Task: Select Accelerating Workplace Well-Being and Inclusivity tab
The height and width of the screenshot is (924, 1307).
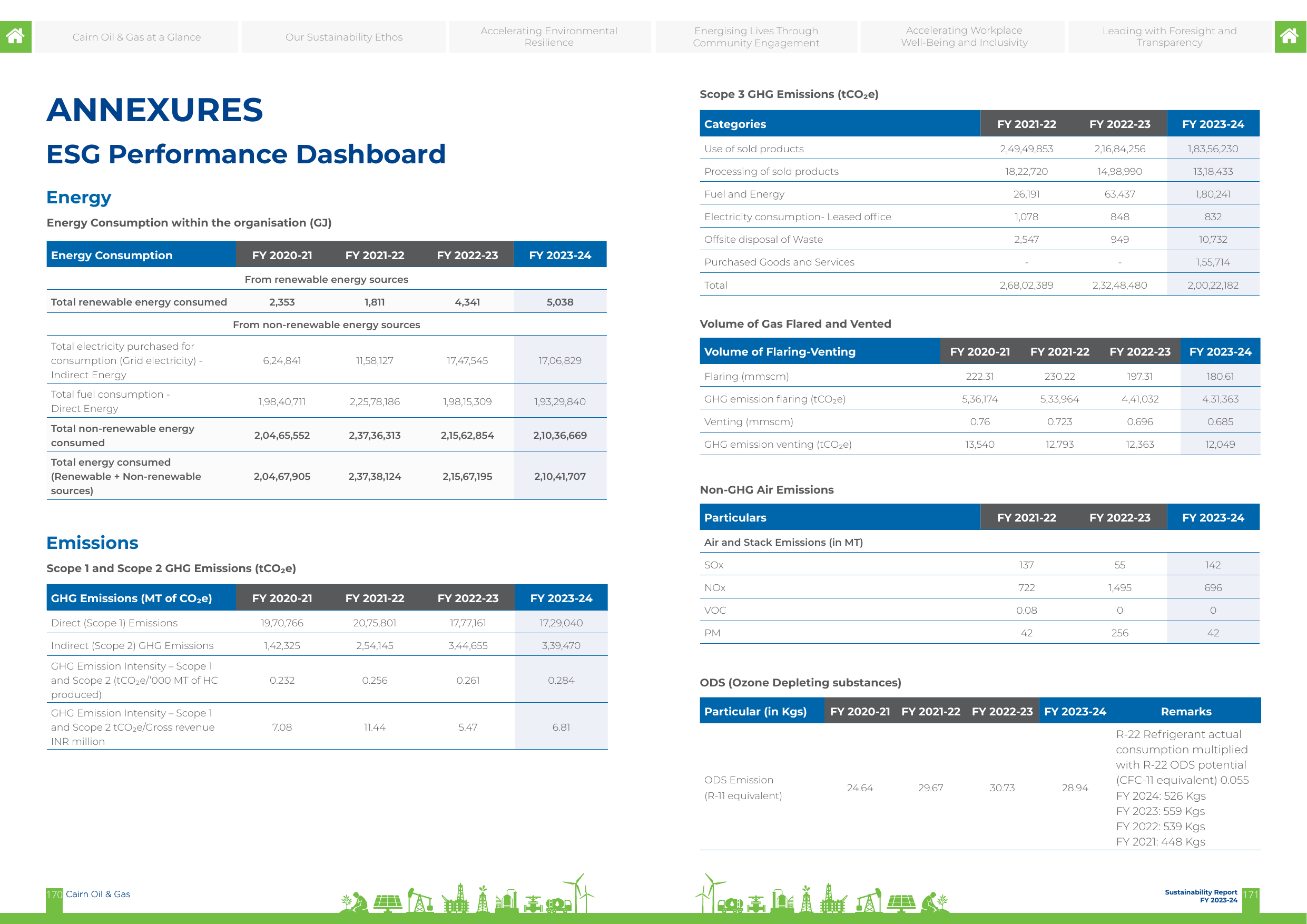Action: pos(964,37)
